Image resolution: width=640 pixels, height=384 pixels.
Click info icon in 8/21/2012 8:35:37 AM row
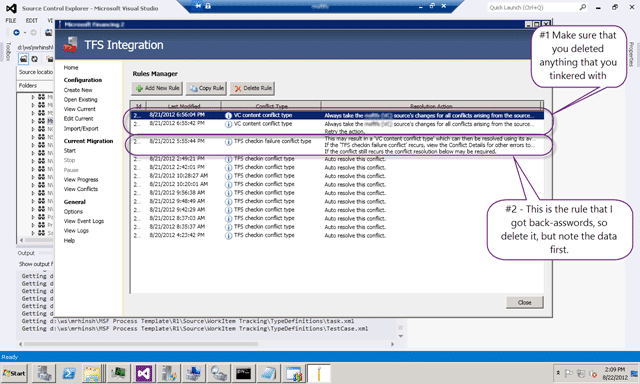click(229, 227)
